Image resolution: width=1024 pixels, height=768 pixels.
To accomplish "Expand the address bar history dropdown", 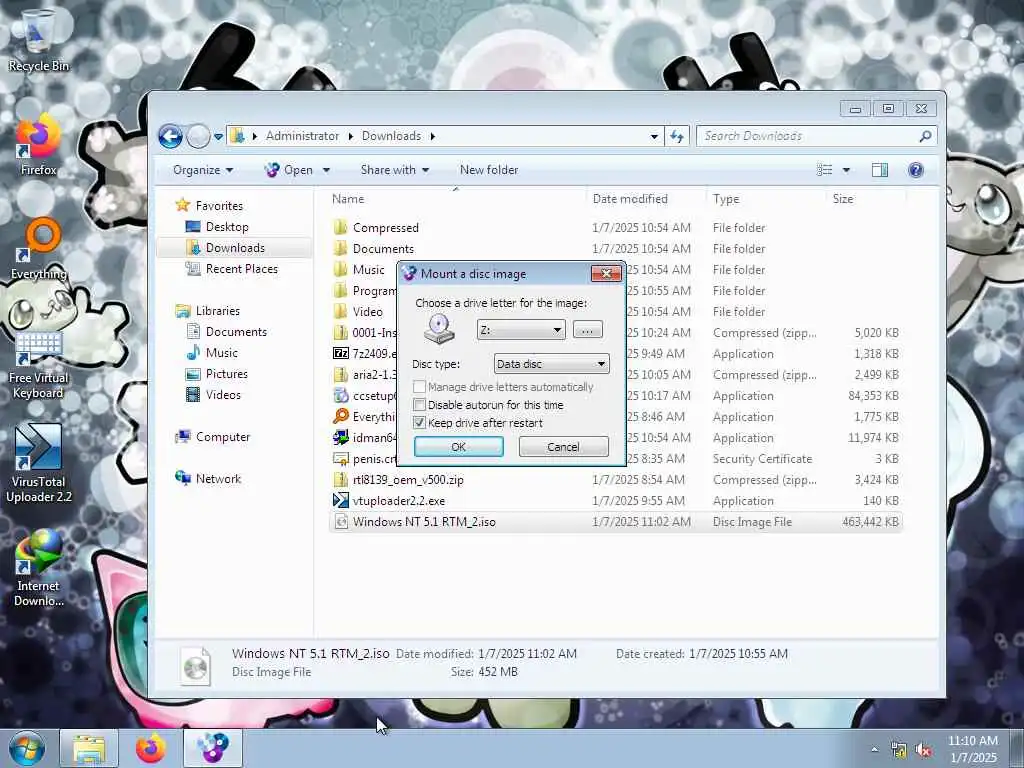I will click(x=654, y=136).
